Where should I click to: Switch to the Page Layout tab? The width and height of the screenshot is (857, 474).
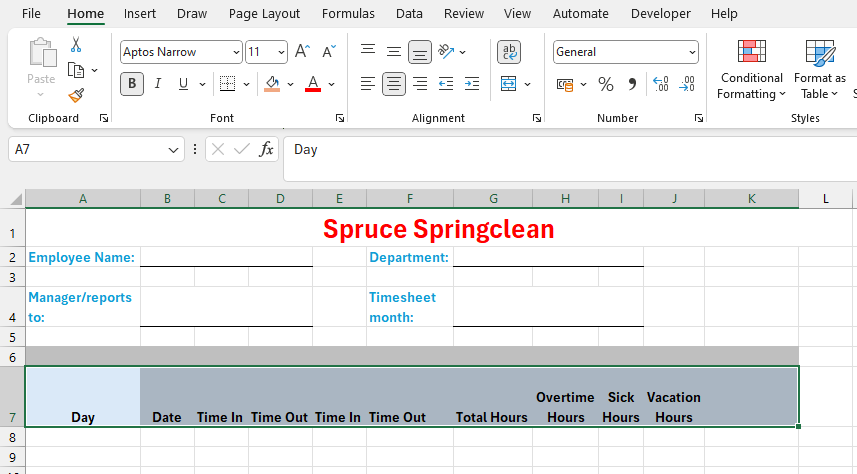tap(264, 14)
